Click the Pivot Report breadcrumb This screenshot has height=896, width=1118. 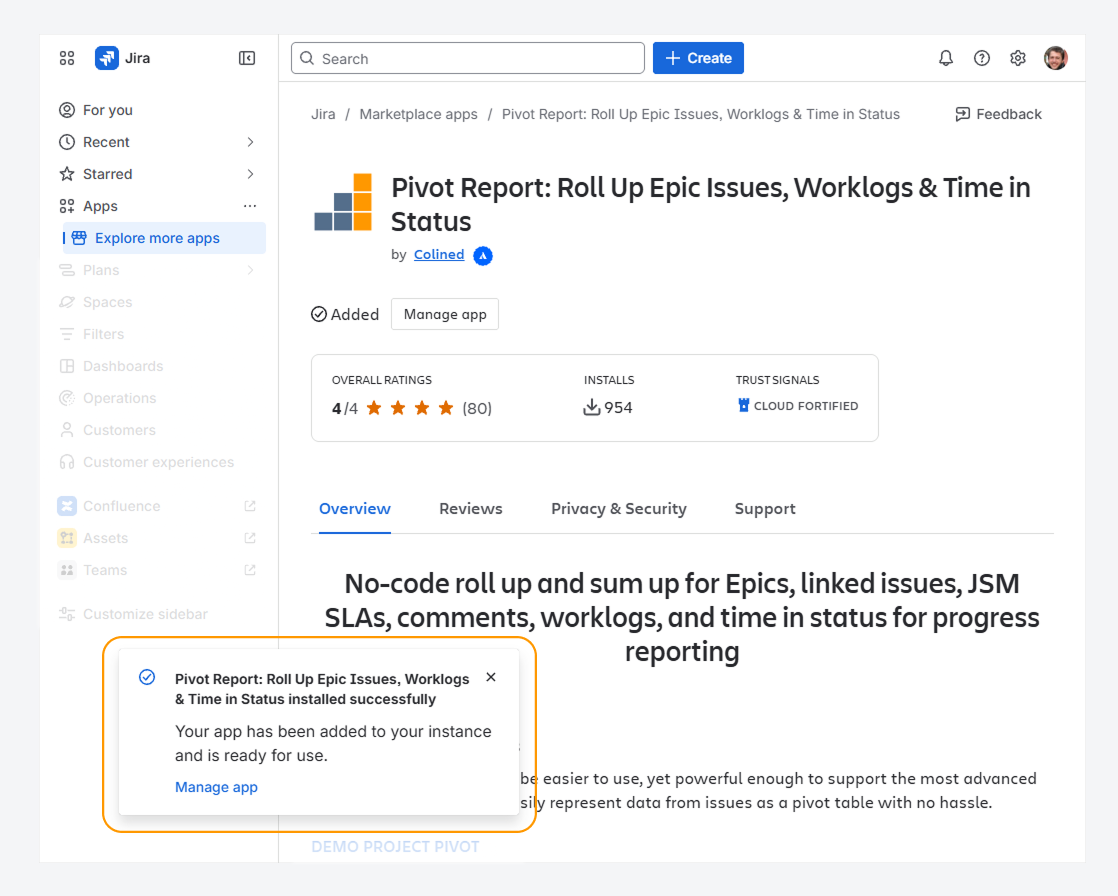tap(701, 114)
